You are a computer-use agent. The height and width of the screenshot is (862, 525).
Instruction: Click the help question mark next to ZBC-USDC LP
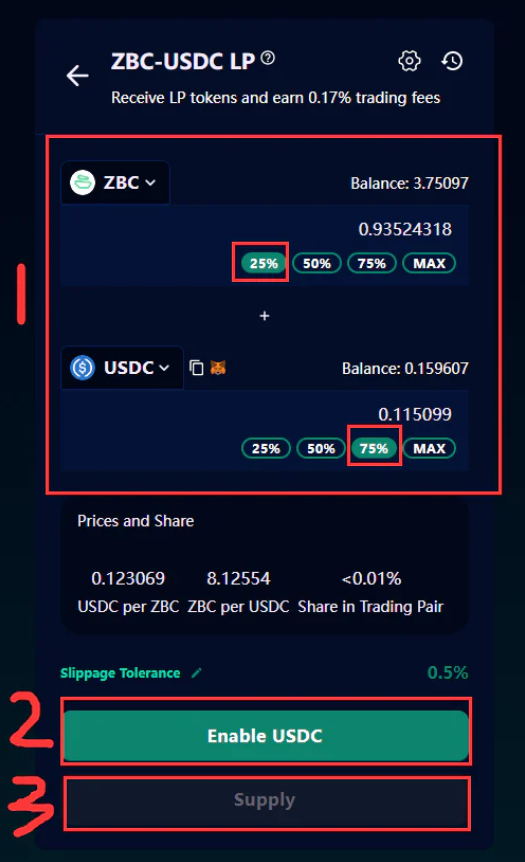tap(268, 58)
